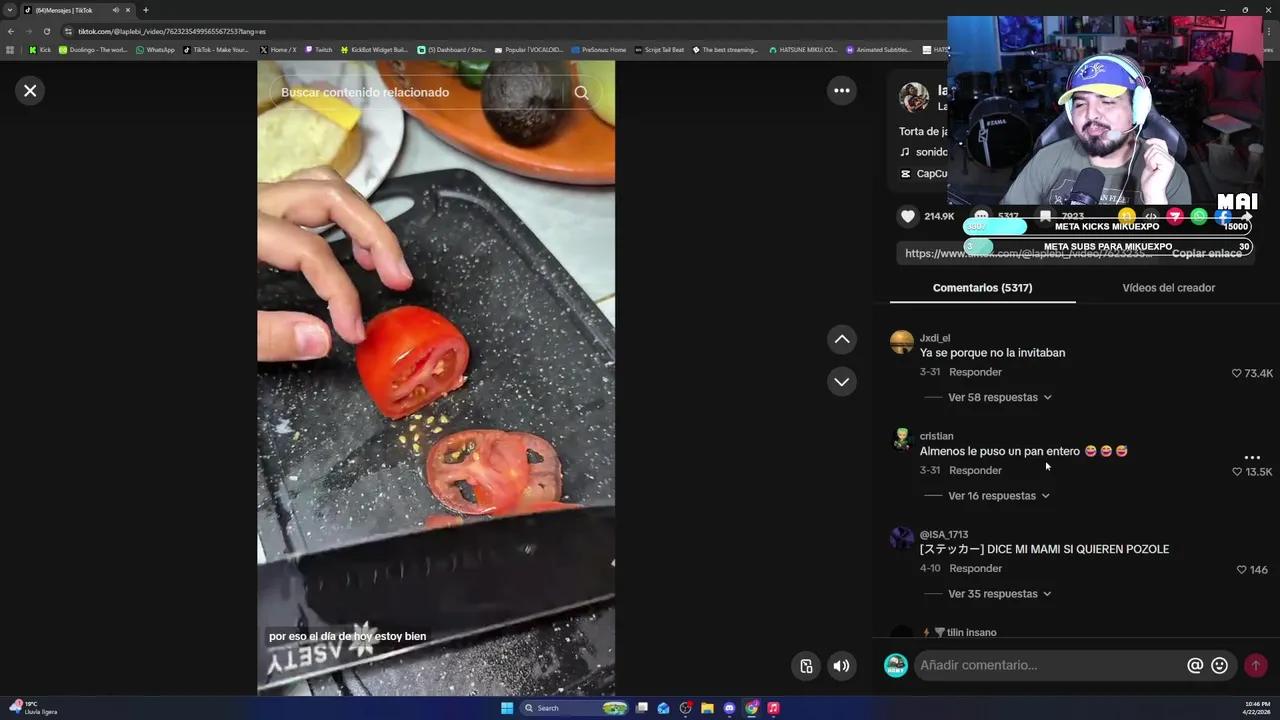
Task: Open the Duolingo bookmark
Action: pos(93,50)
